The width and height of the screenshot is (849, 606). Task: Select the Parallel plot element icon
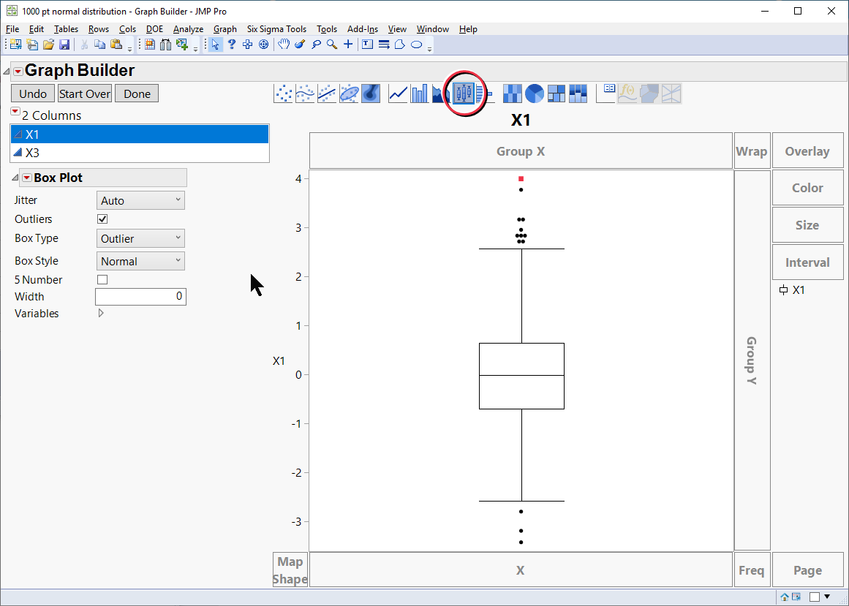[671, 94]
